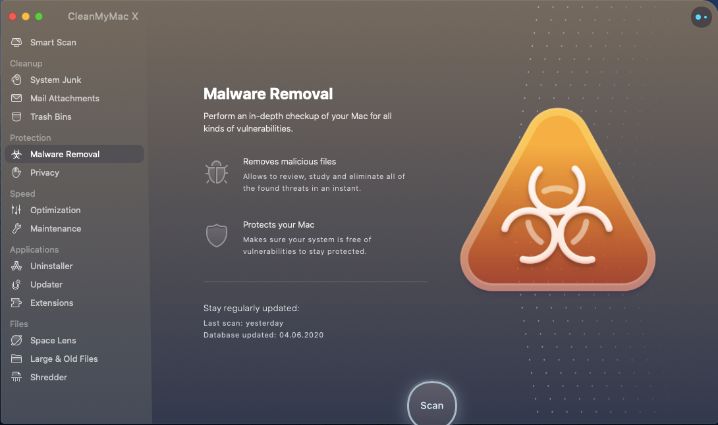The width and height of the screenshot is (718, 425).
Task: Click the Updater icon
Action: [x=16, y=284]
